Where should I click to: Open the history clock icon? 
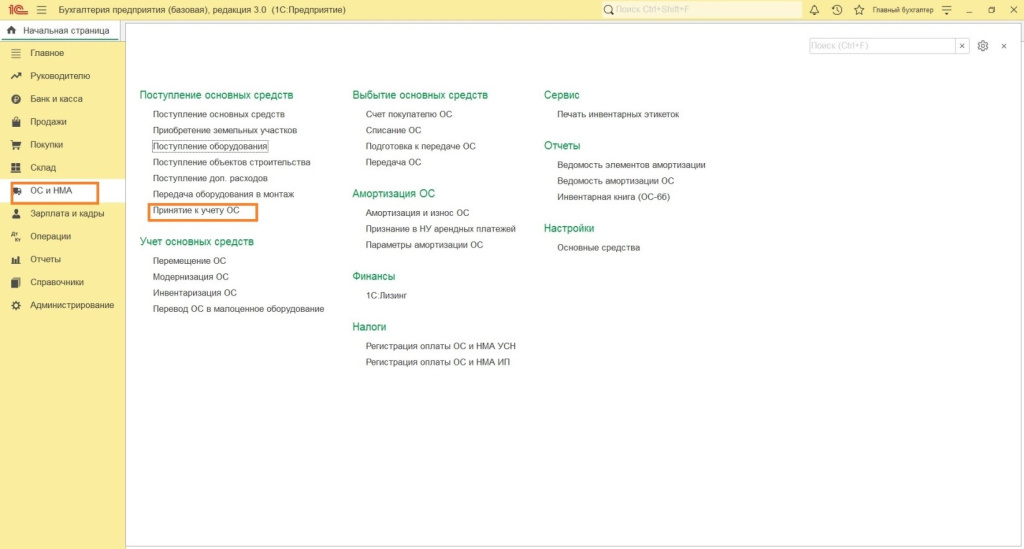[836, 10]
